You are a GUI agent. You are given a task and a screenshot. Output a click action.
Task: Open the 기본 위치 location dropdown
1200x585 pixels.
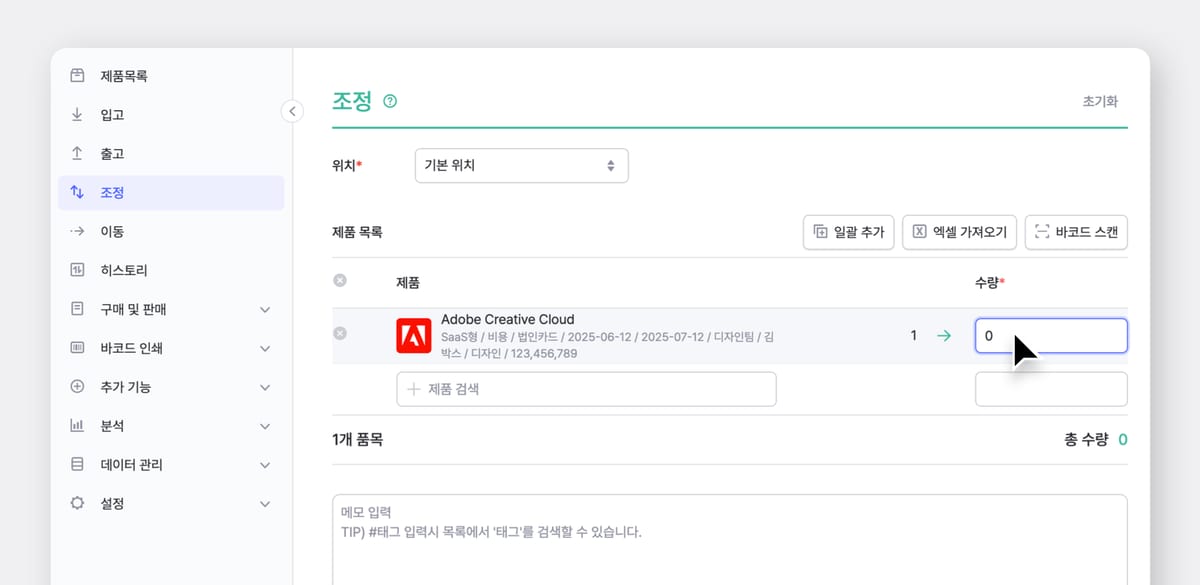[521, 165]
